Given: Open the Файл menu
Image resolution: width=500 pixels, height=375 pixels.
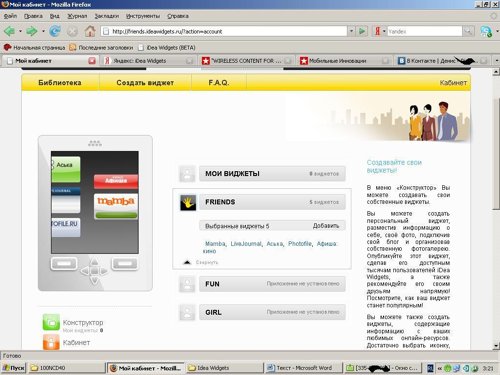Looking at the screenshot, I should [x=10, y=16].
